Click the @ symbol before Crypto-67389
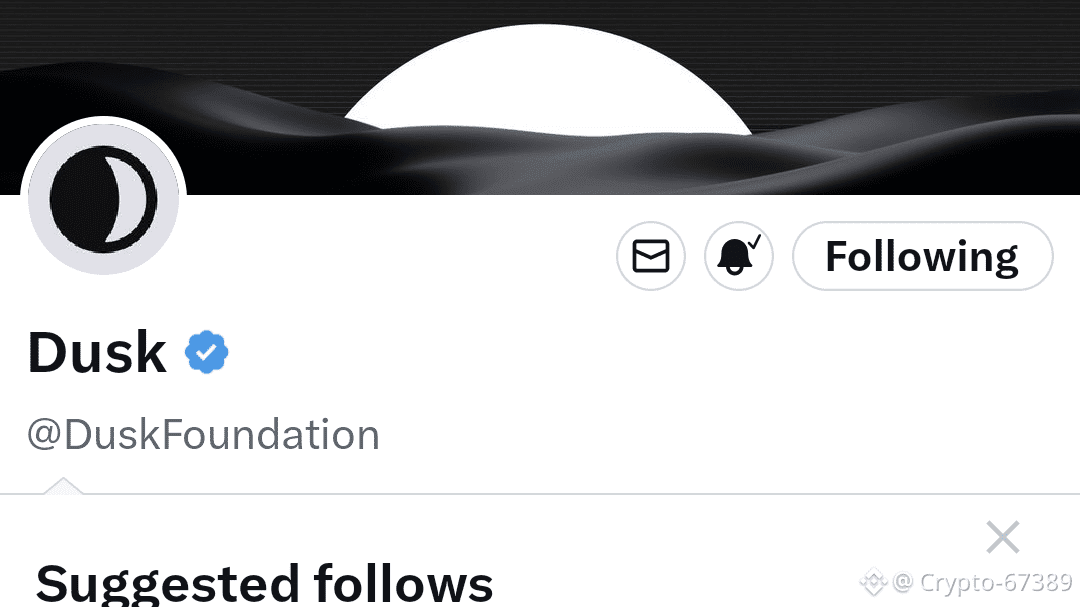Viewport: 1080px width, 607px height. [903, 582]
